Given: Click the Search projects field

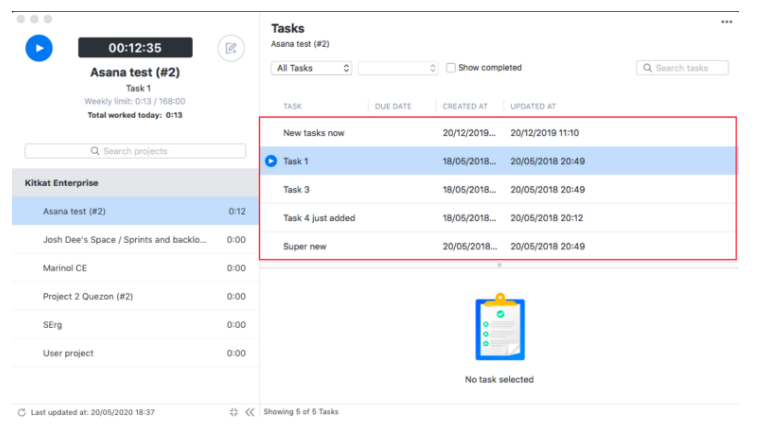Looking at the screenshot, I should (x=135, y=151).
